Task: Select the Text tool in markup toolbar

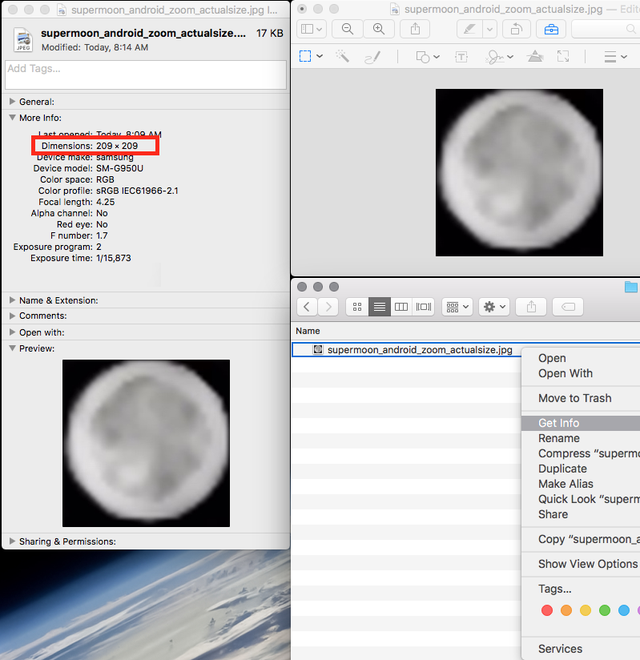Action: (461, 57)
